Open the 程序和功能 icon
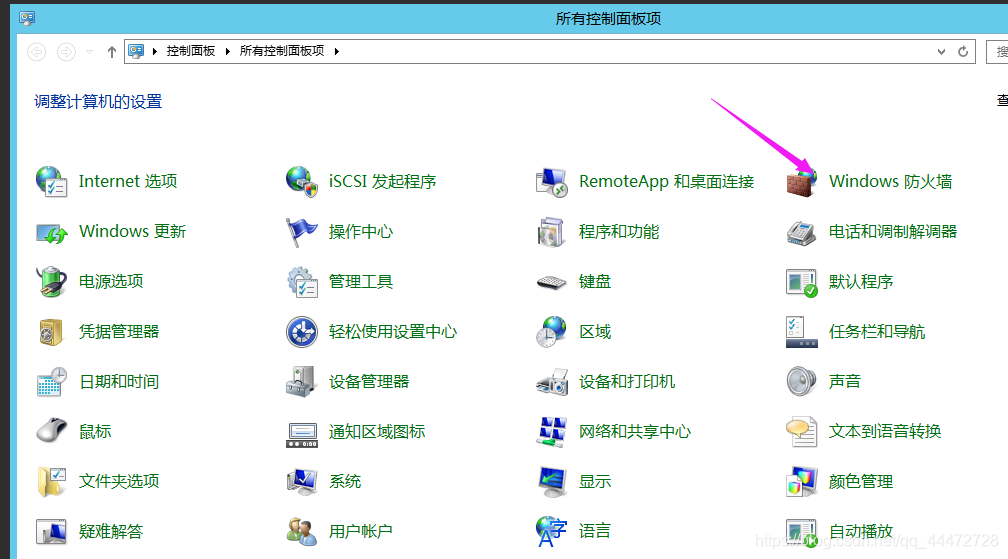1008x559 pixels. point(552,232)
